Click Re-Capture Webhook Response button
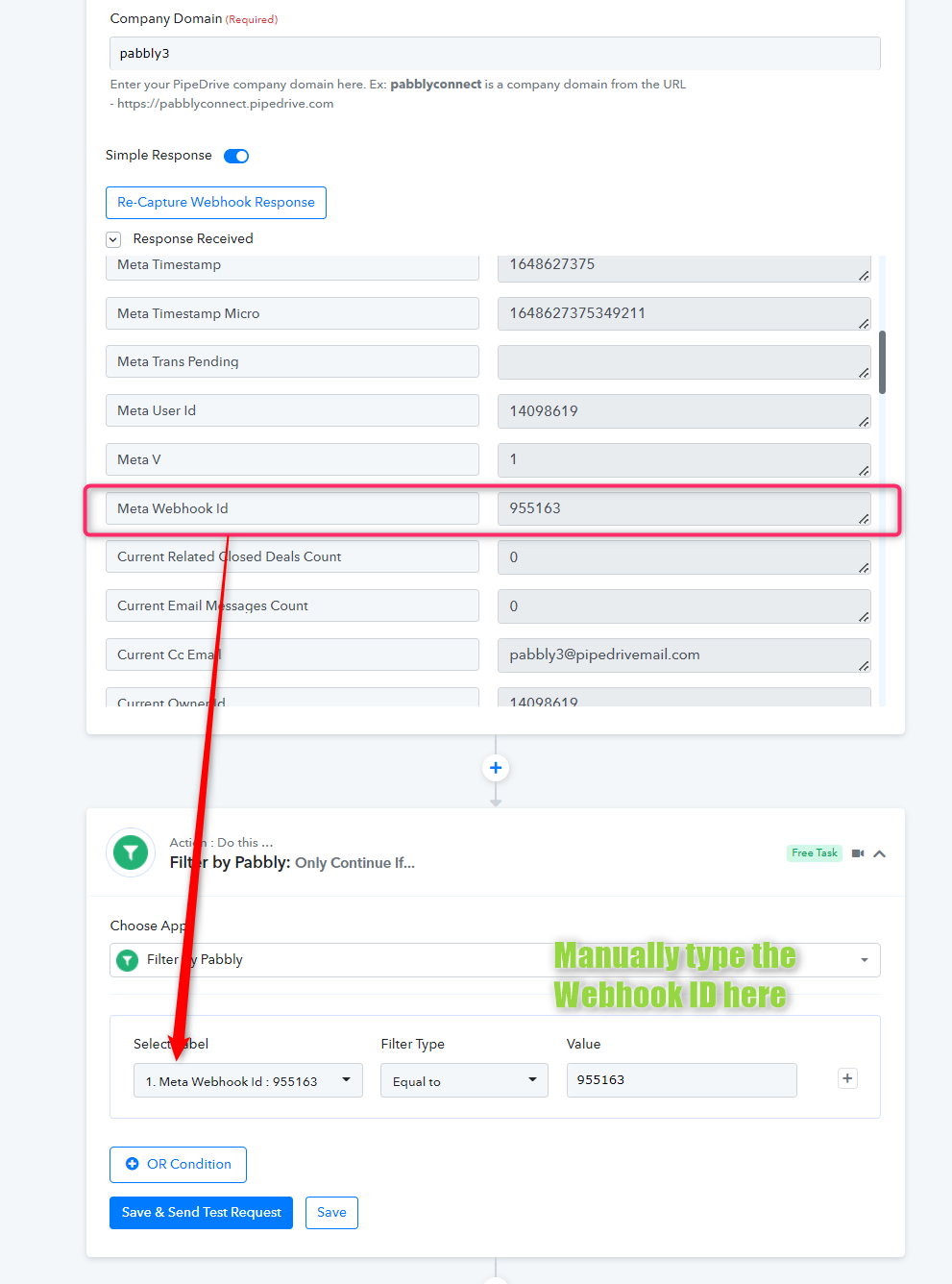This screenshot has height=1284, width=952. [216, 203]
